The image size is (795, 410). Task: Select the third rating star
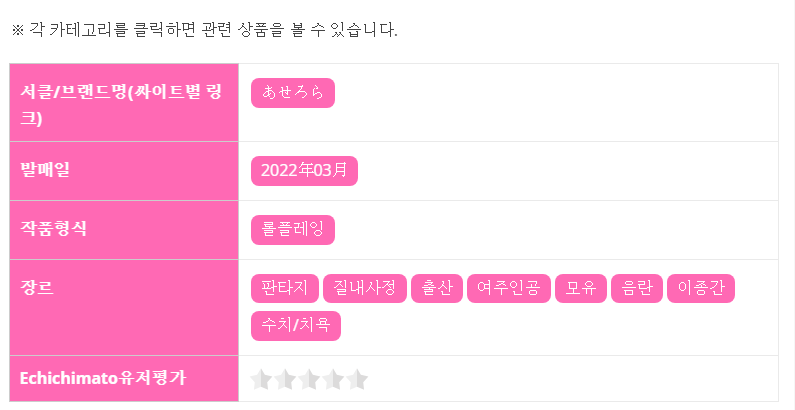[309, 380]
